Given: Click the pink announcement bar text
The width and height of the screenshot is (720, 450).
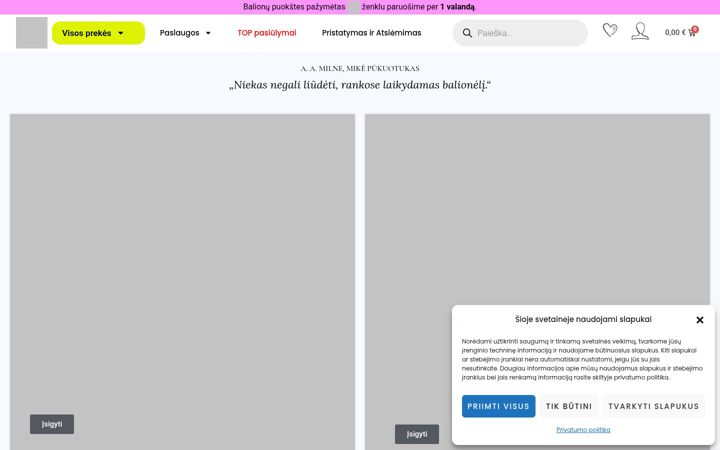Looking at the screenshot, I should point(360,7).
